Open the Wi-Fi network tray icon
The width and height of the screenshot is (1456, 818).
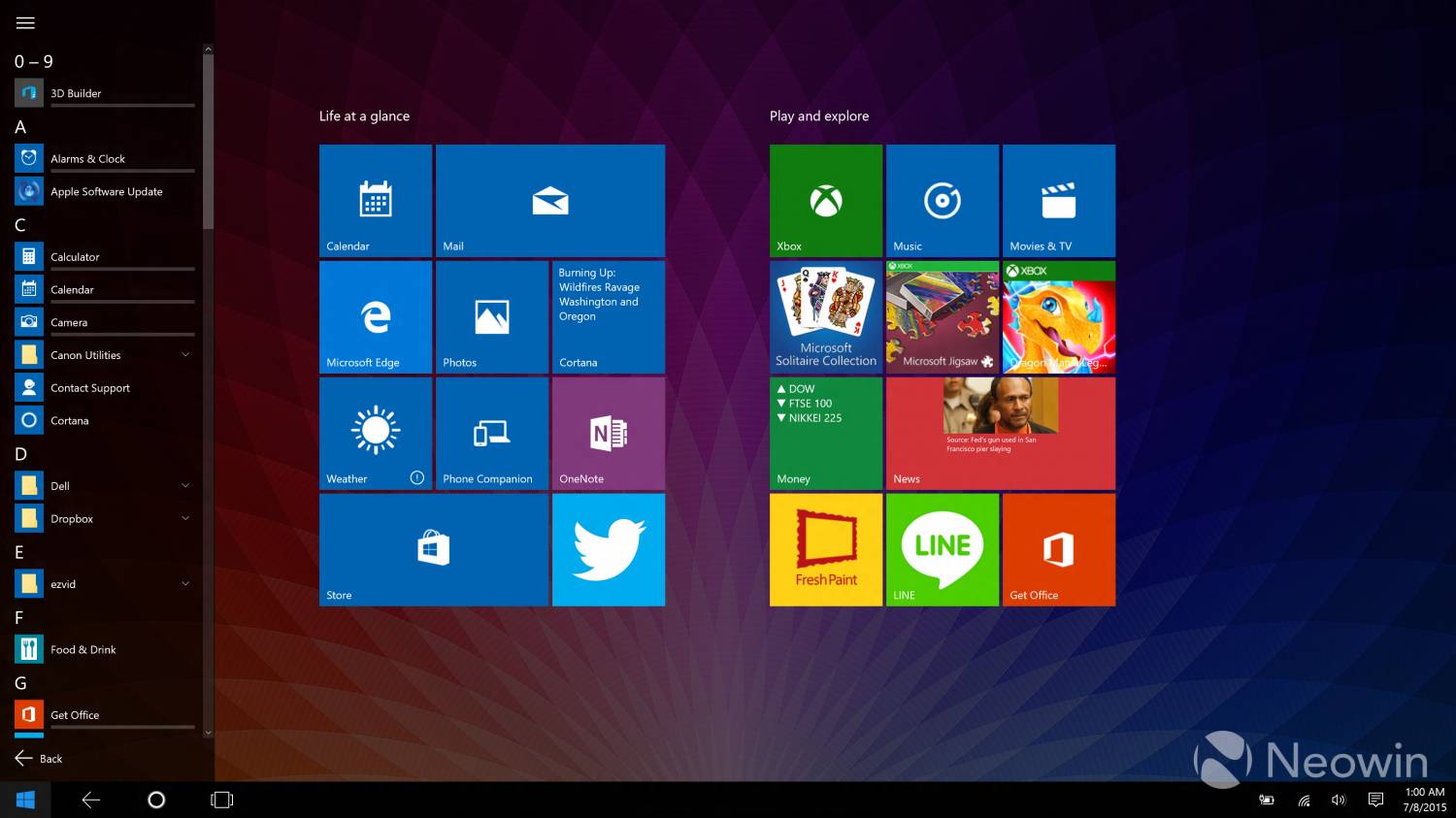pos(1304,801)
